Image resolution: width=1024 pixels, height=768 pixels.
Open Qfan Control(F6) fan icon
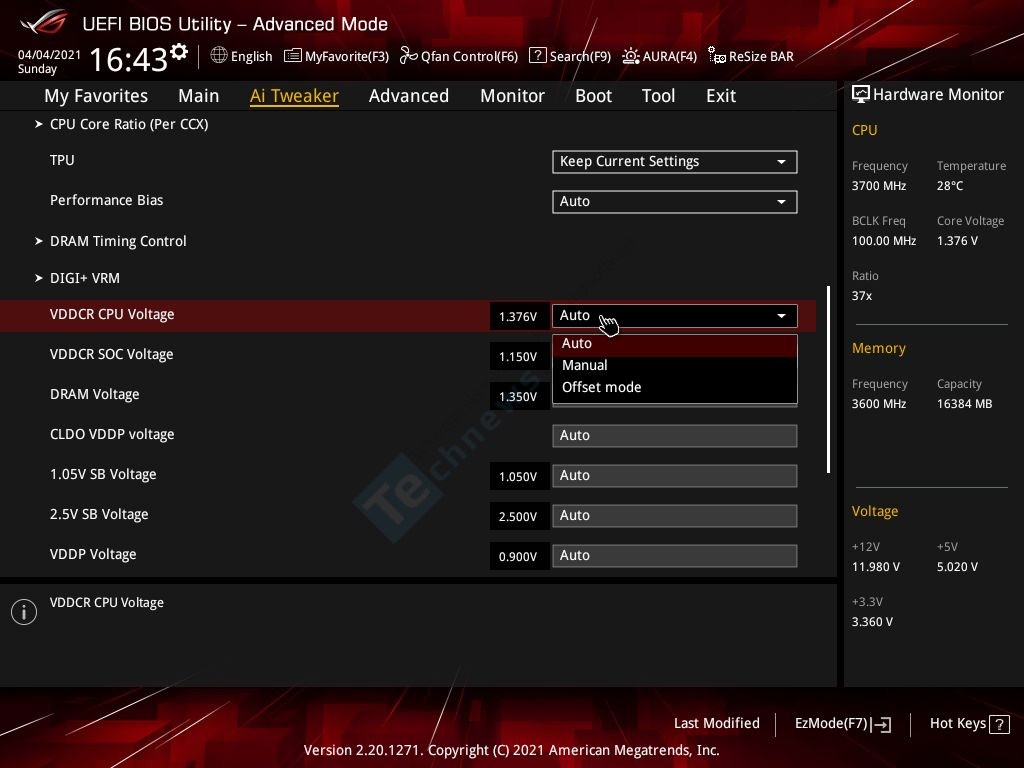tap(408, 56)
